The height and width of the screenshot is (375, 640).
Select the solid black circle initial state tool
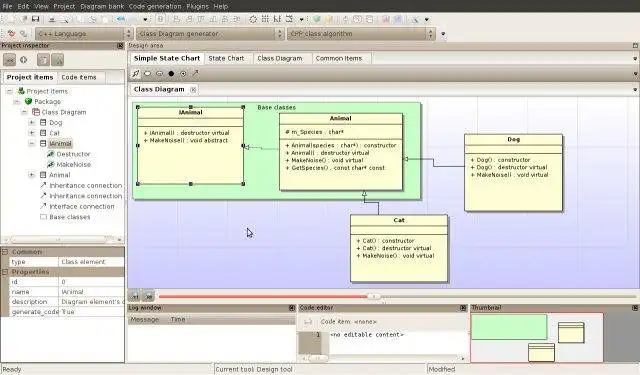171,73
